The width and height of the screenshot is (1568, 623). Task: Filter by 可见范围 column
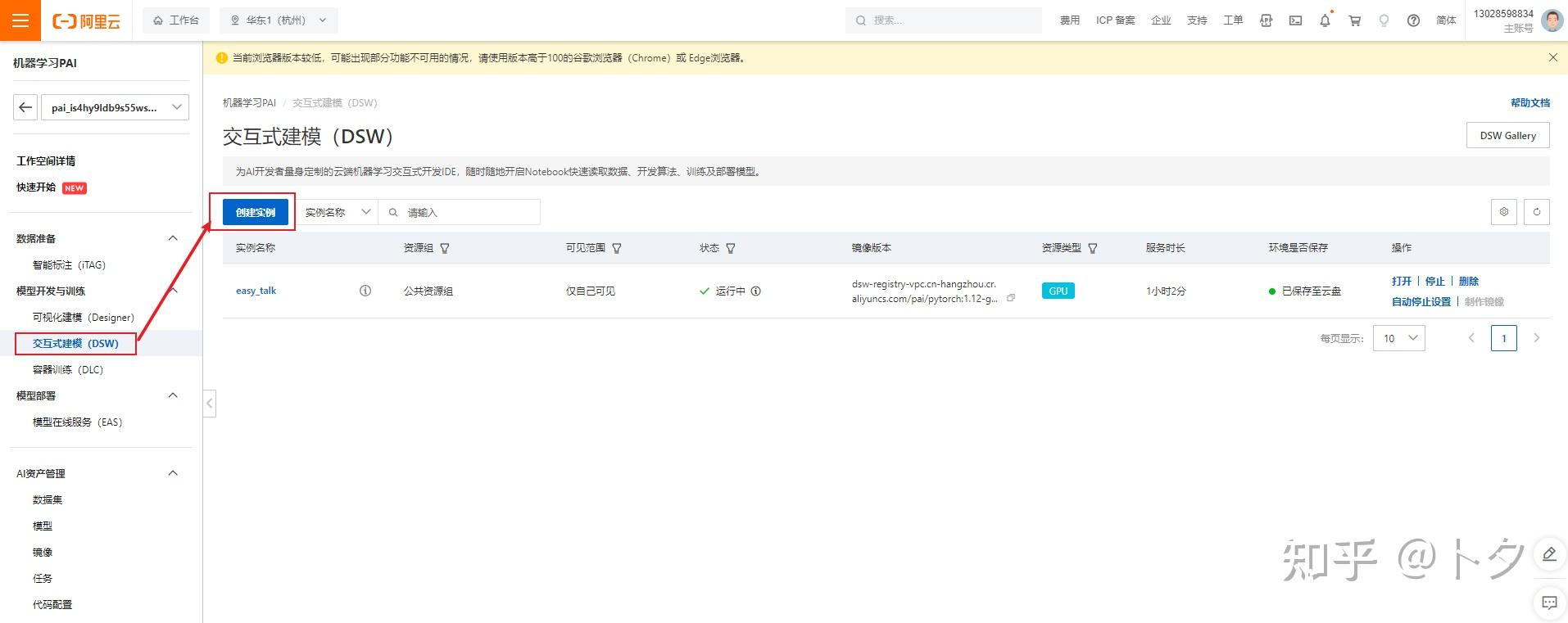coord(617,248)
